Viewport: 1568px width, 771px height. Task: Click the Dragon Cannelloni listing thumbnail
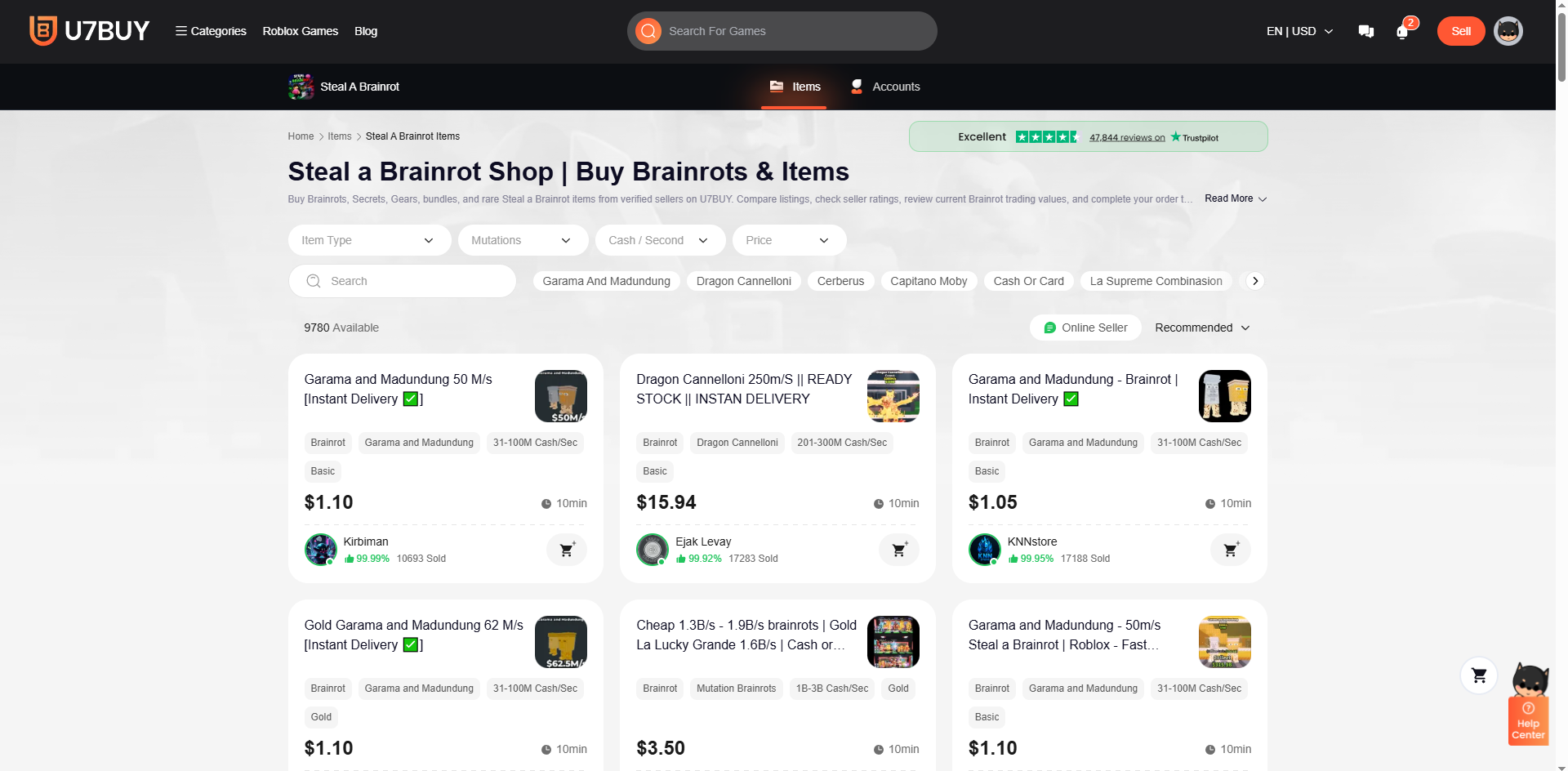point(893,396)
